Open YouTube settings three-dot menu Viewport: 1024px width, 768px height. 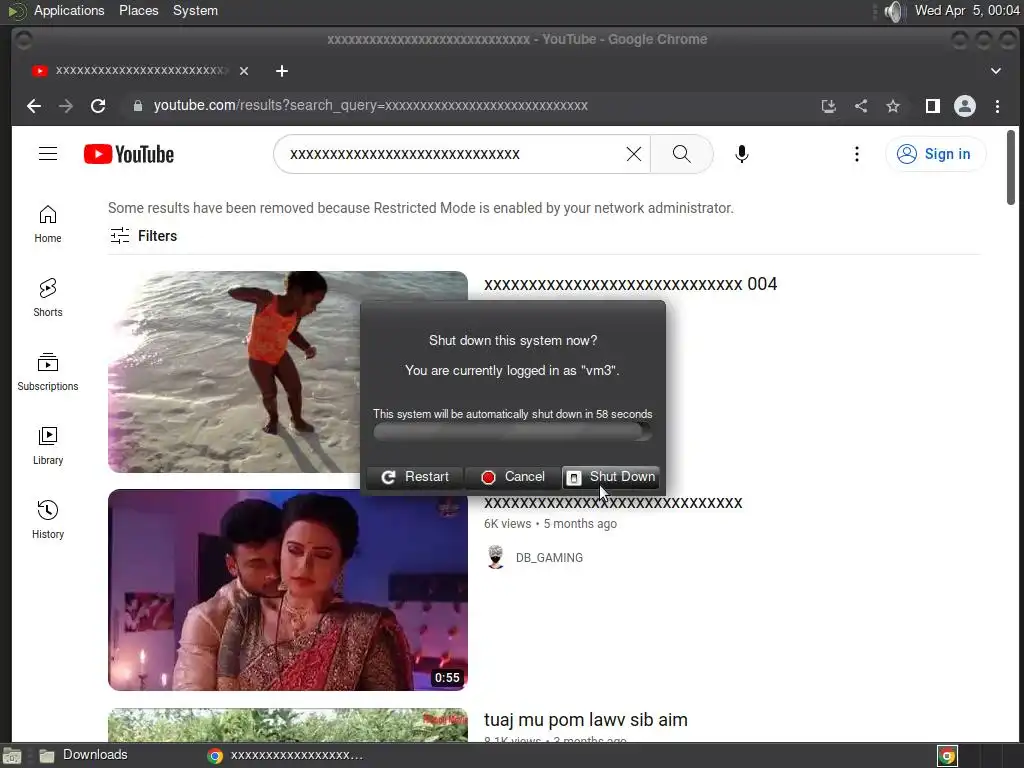coord(857,154)
